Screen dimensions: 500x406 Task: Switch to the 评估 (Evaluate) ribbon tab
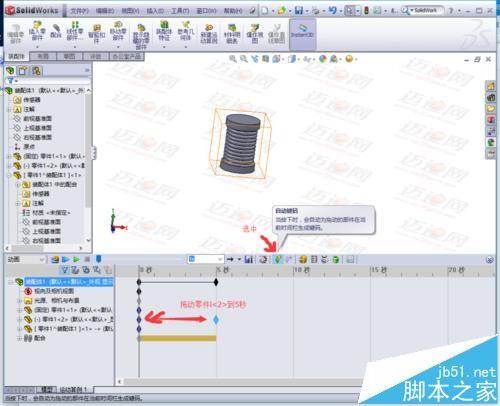click(x=96, y=56)
